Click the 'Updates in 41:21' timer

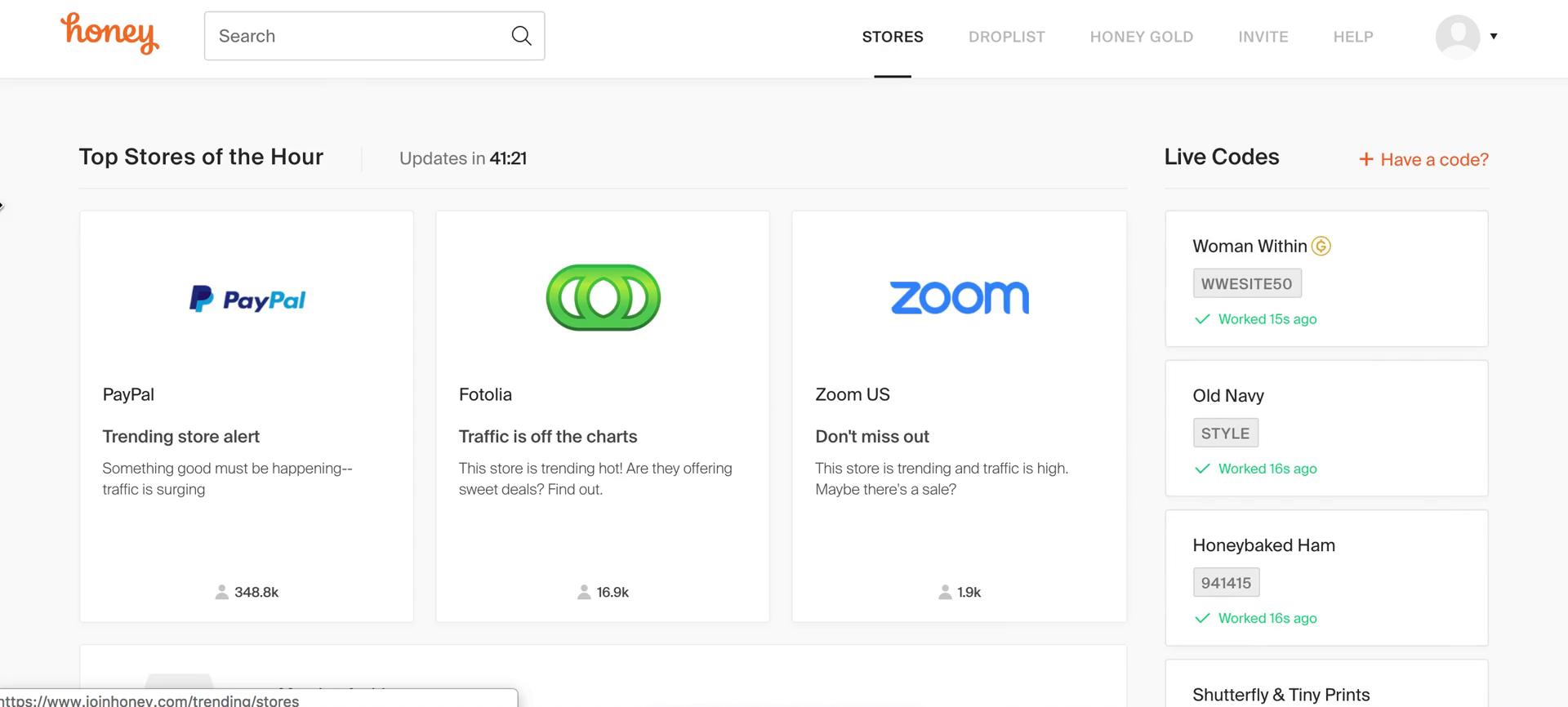coord(462,158)
